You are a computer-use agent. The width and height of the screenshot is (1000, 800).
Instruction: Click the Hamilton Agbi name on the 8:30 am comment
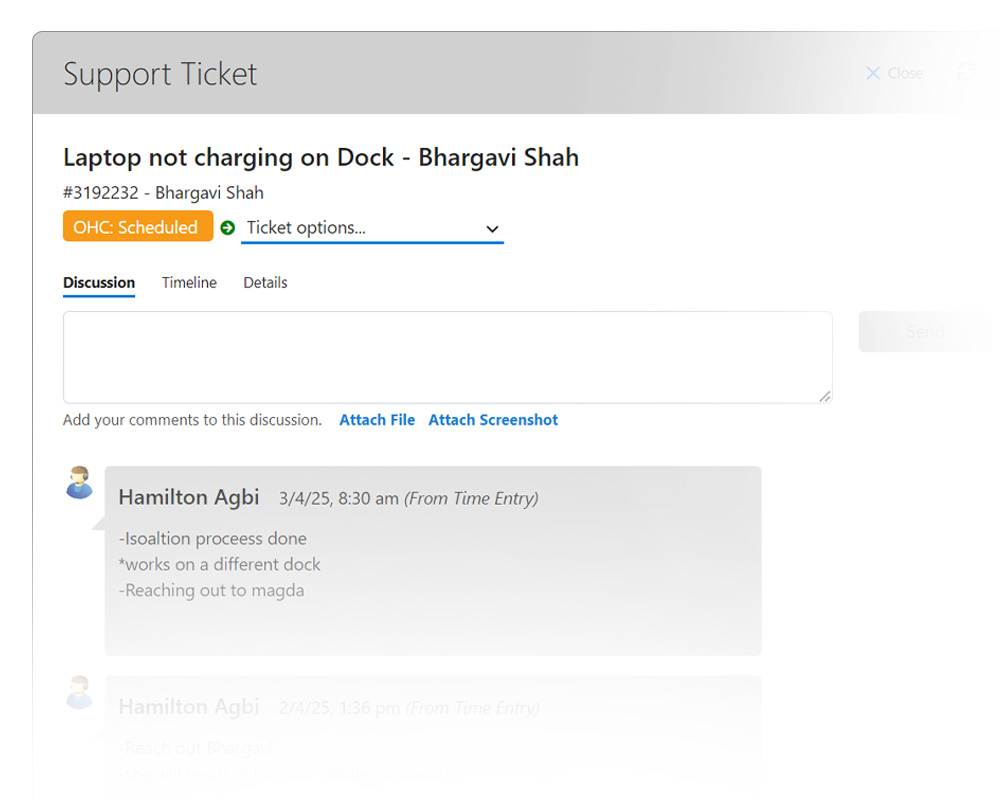click(x=189, y=497)
